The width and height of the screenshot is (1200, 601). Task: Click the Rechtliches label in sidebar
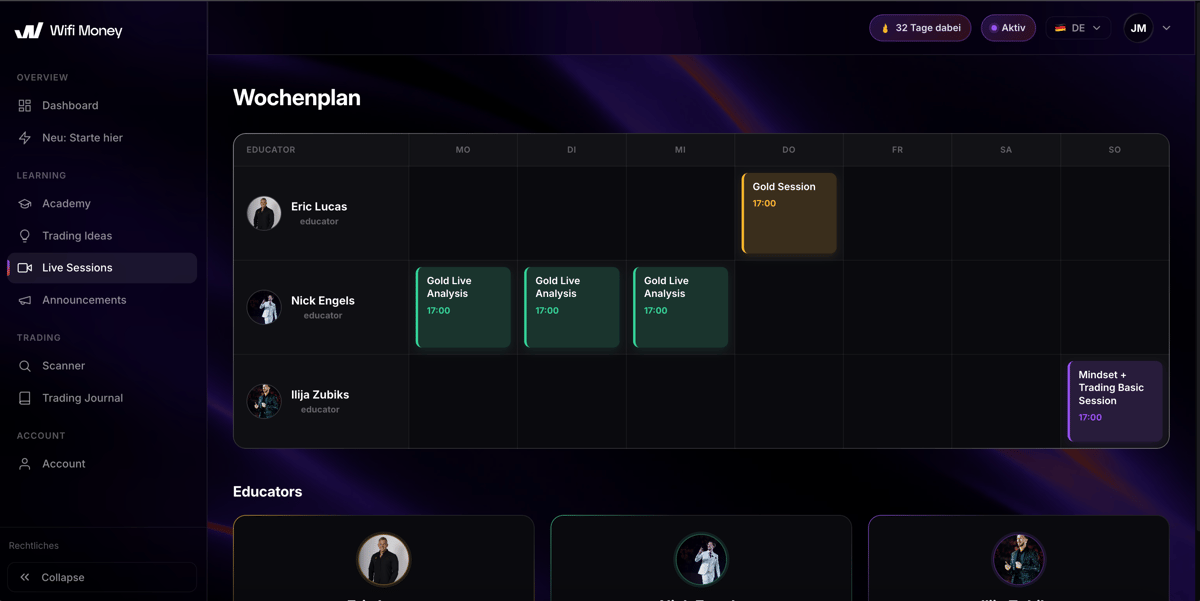tap(34, 546)
